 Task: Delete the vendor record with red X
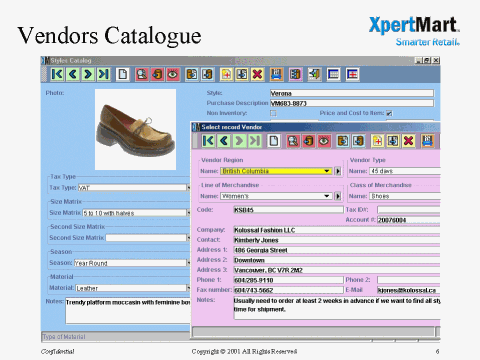[x=409, y=141]
